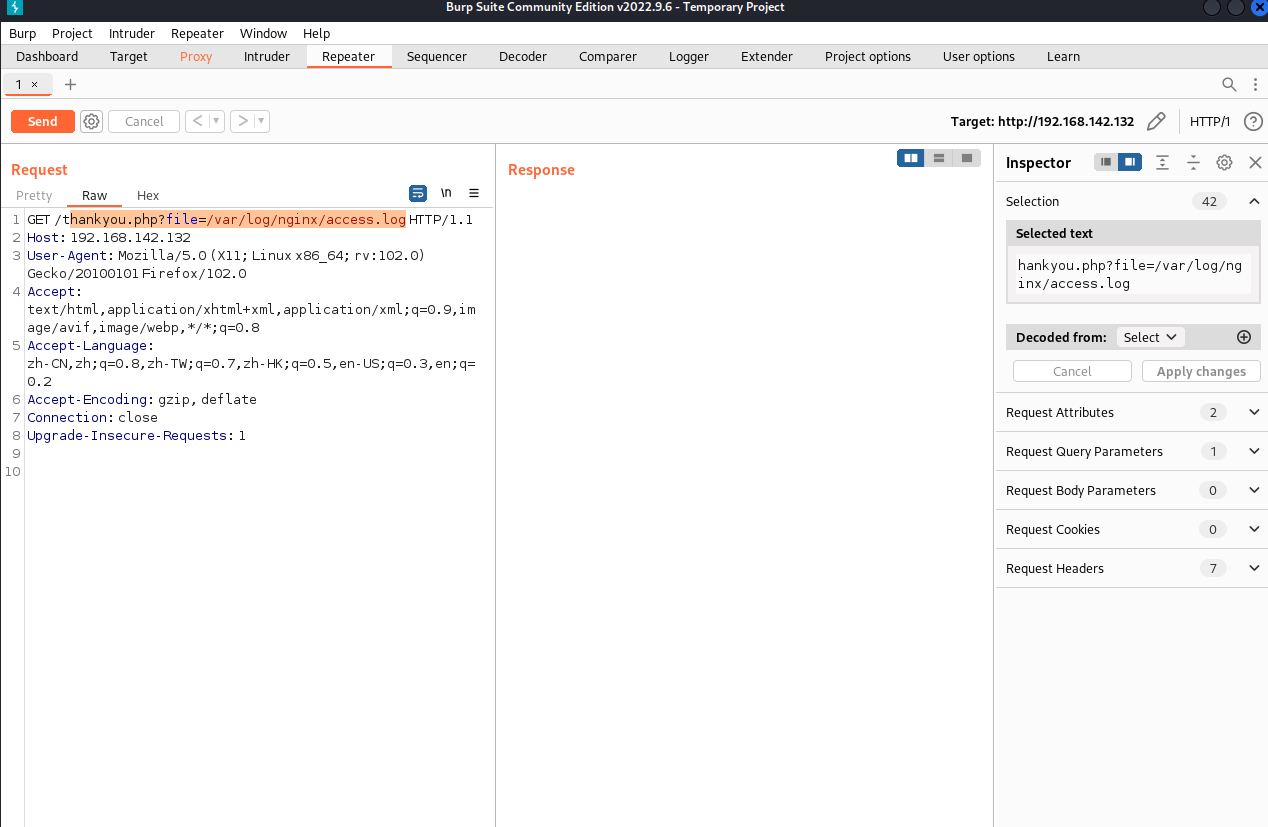Click the Cancel request button
The height and width of the screenshot is (827, 1268).
click(144, 121)
